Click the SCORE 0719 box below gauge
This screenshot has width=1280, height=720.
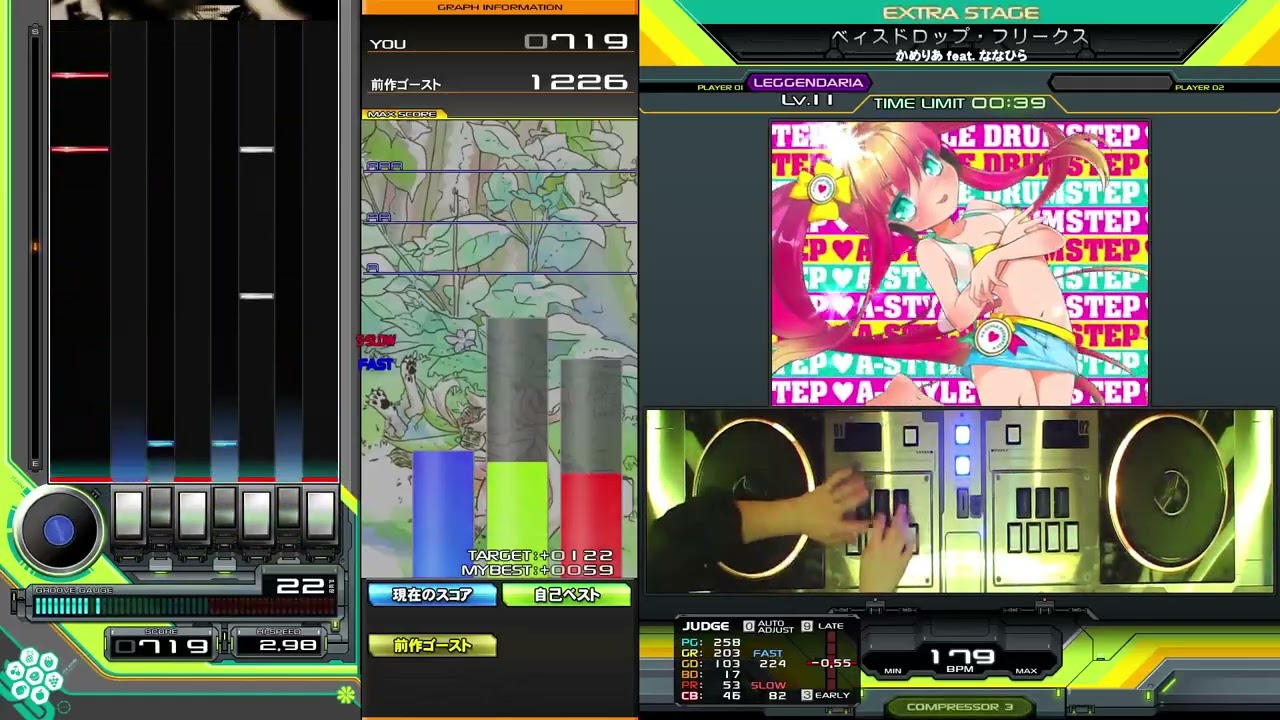pyautogui.click(x=162, y=645)
